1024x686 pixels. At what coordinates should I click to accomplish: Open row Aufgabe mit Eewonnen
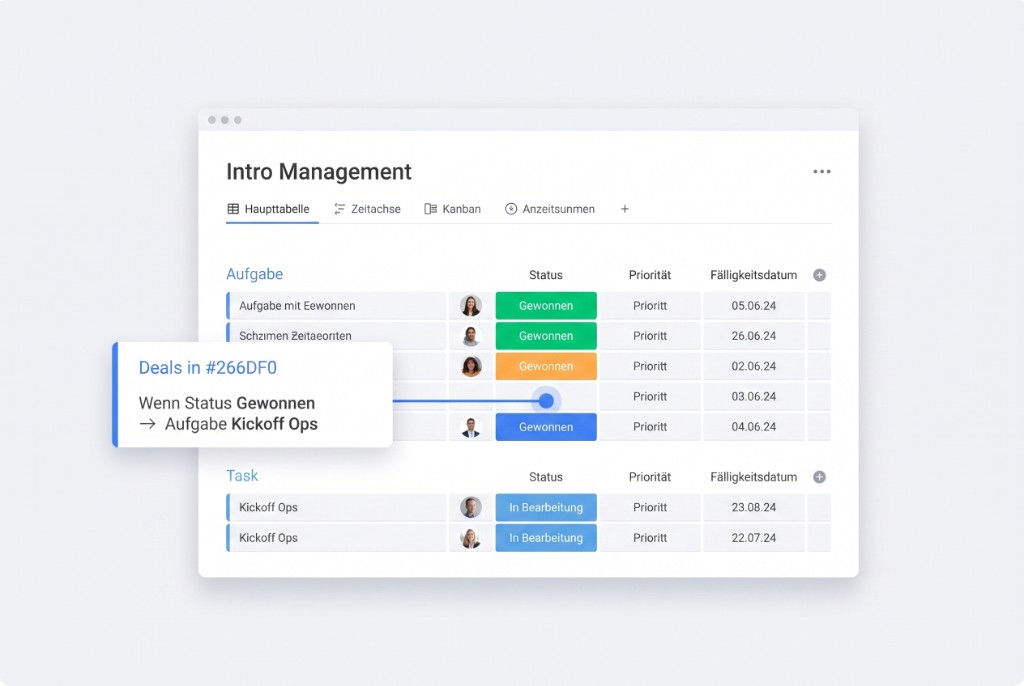[x=336, y=306]
